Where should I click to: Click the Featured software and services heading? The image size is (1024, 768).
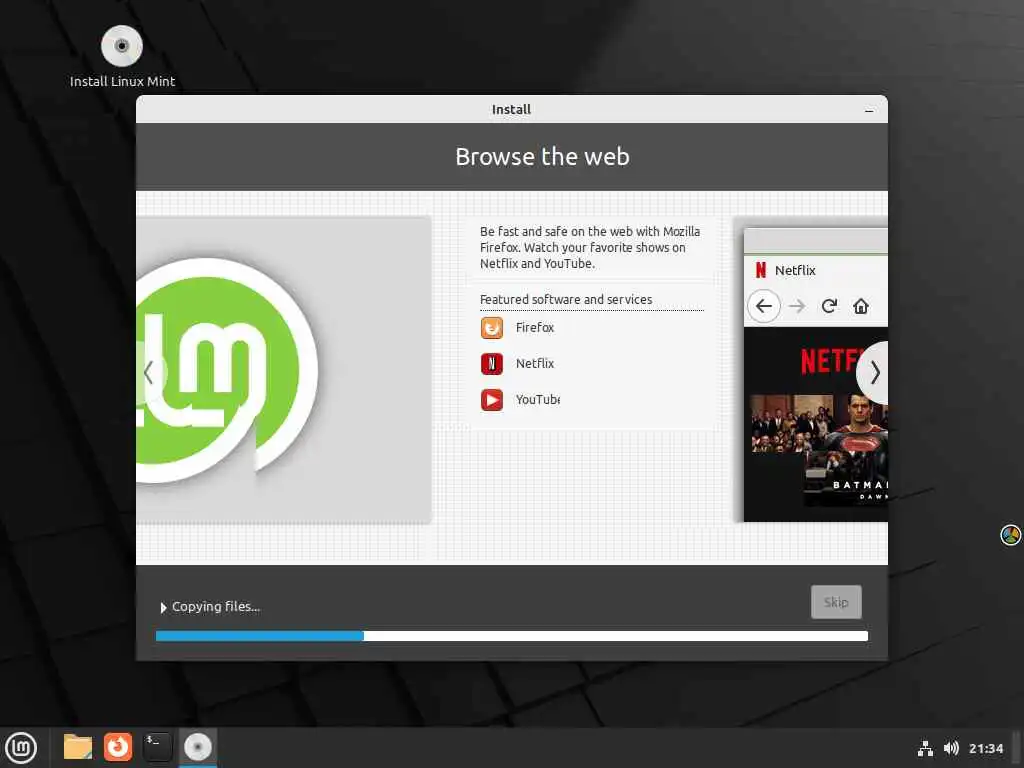[x=566, y=299]
